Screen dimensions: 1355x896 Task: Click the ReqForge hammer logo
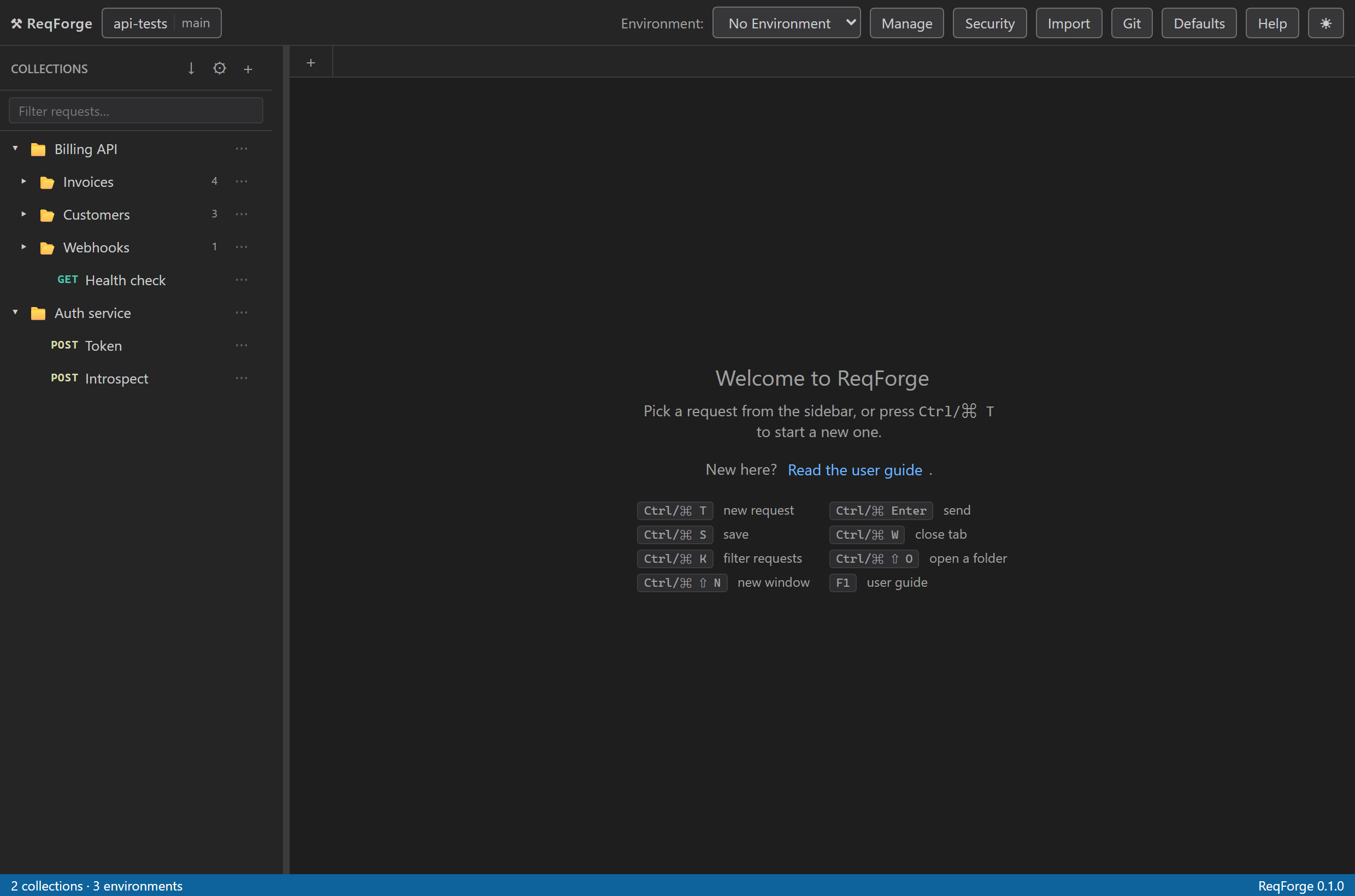point(16,23)
